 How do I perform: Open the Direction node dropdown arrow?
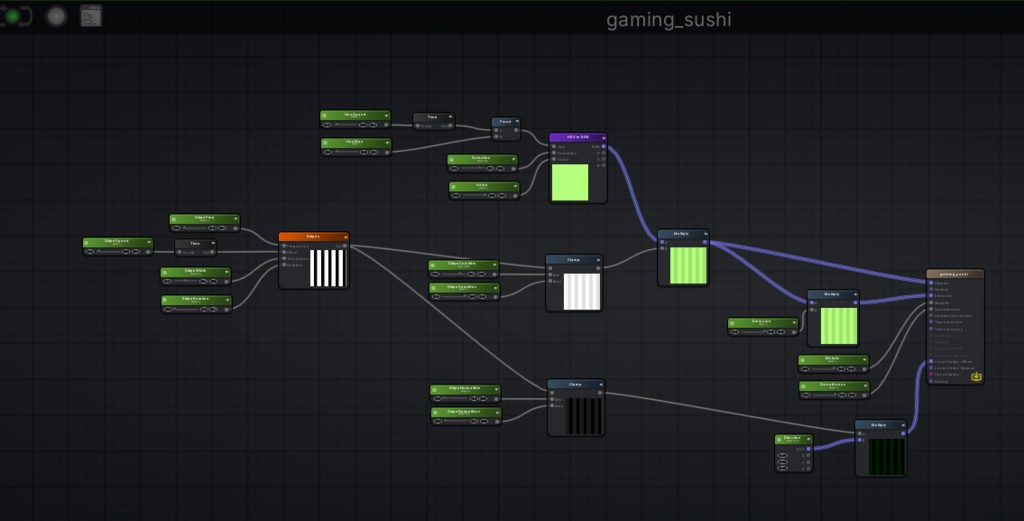click(809, 439)
